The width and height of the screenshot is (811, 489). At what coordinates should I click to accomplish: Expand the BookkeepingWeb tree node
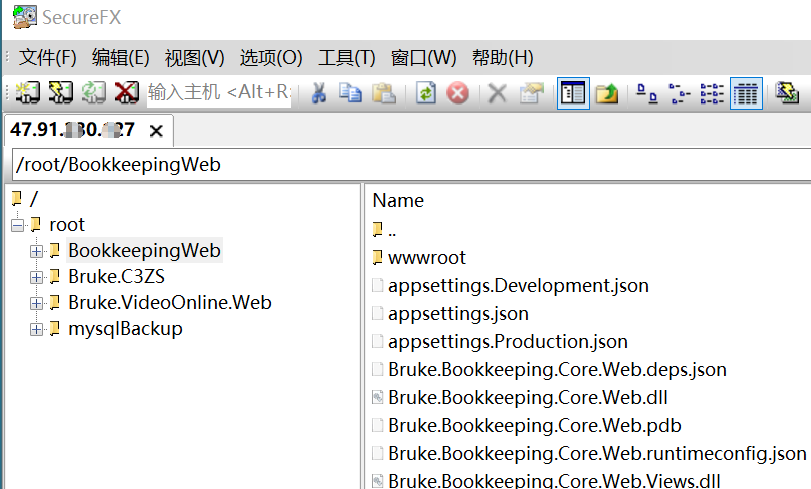(x=36, y=251)
